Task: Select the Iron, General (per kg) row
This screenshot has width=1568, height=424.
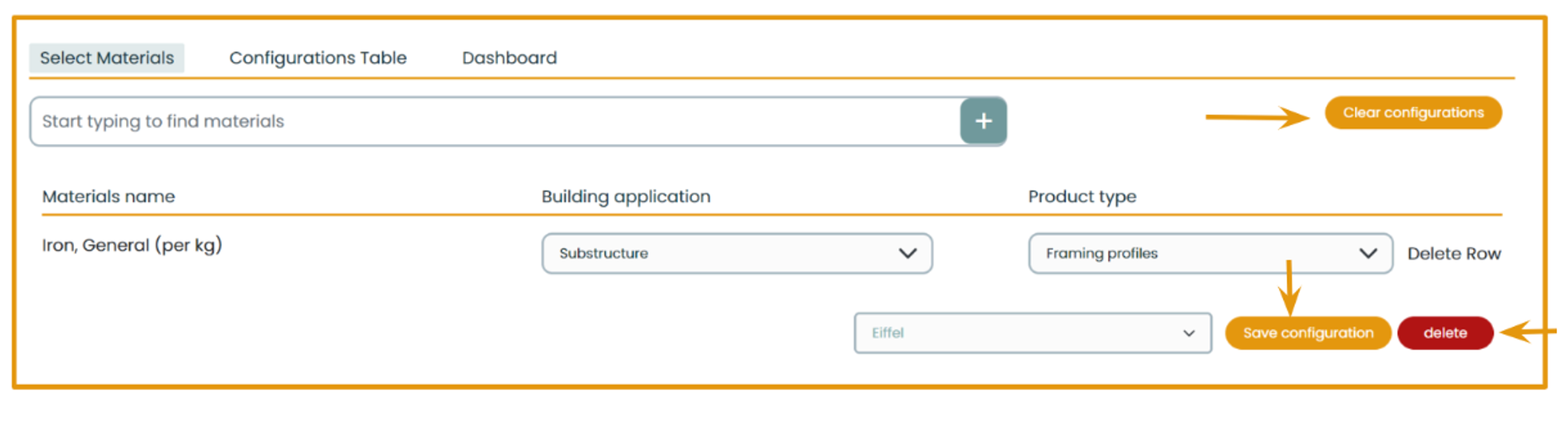Action: (x=132, y=245)
